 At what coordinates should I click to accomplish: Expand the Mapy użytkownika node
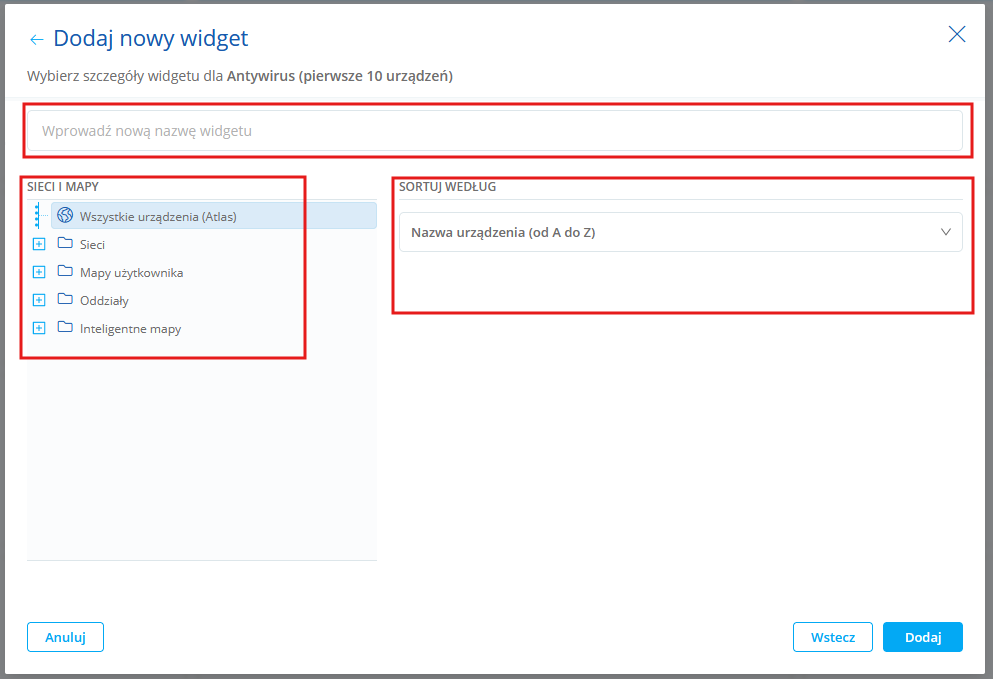coord(39,272)
